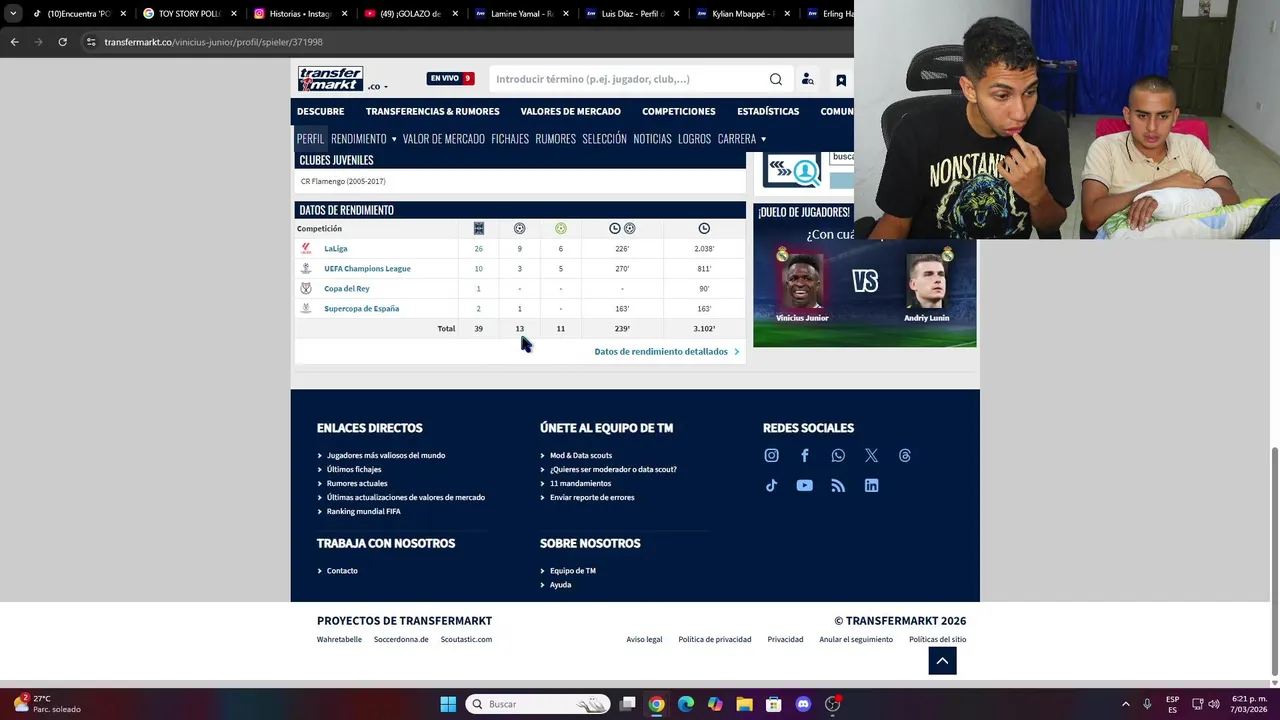Open the Windows Start menu
Image resolution: width=1280 pixels, height=720 pixels.
click(448, 704)
